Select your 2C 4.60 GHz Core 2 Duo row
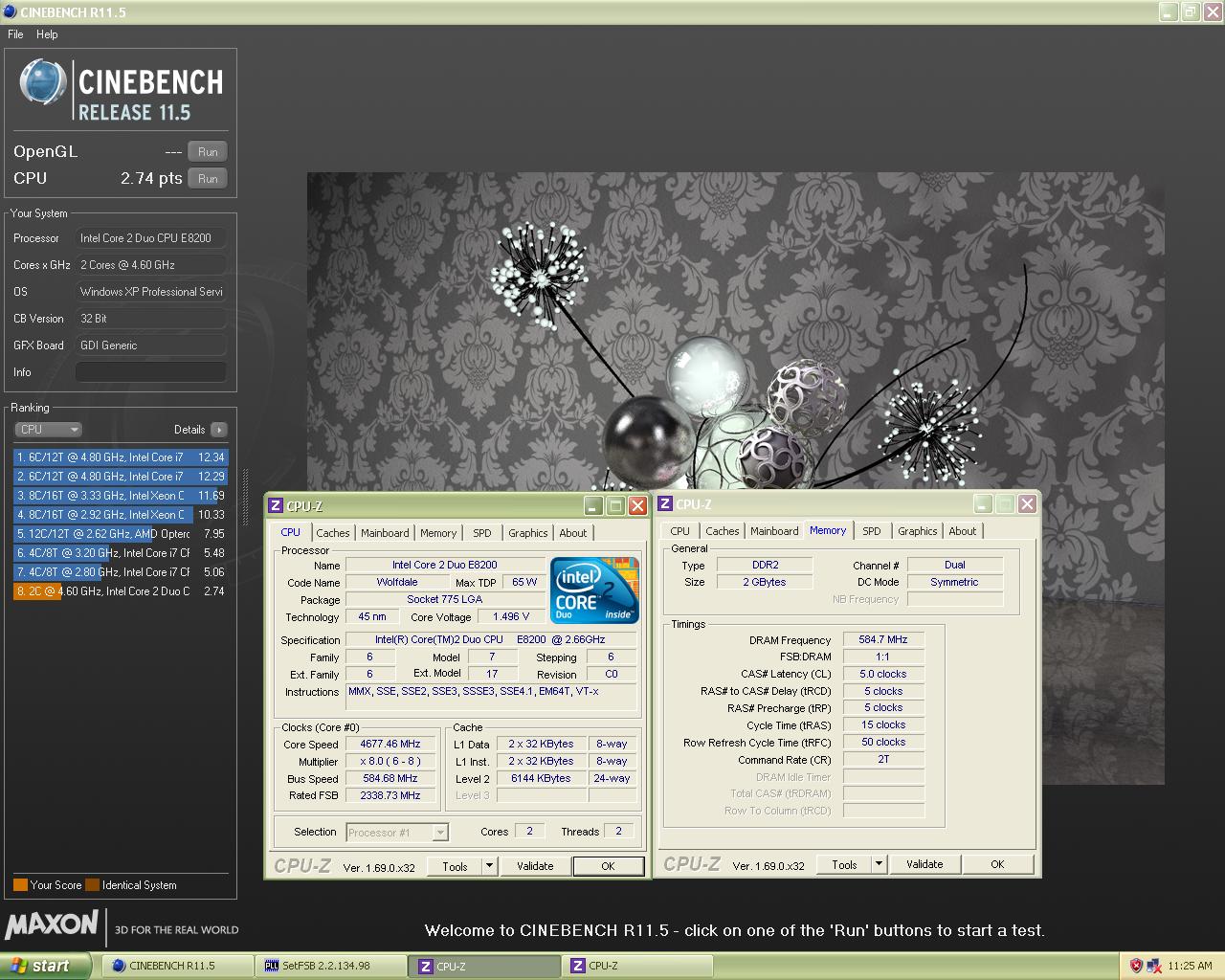The image size is (1225, 980). pos(121,591)
